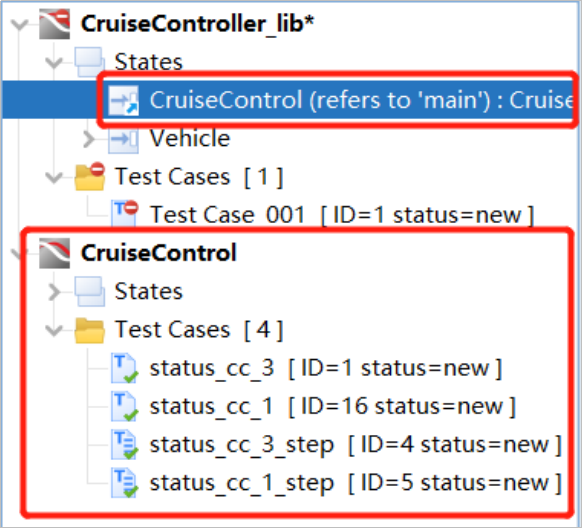This screenshot has height=529, width=583.
Task: Click the status_cc_1_step test icon
Action: [125, 483]
